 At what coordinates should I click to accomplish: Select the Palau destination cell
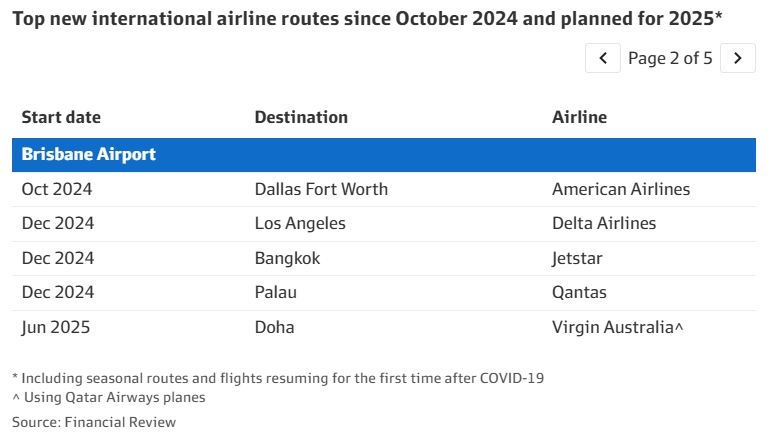276,292
